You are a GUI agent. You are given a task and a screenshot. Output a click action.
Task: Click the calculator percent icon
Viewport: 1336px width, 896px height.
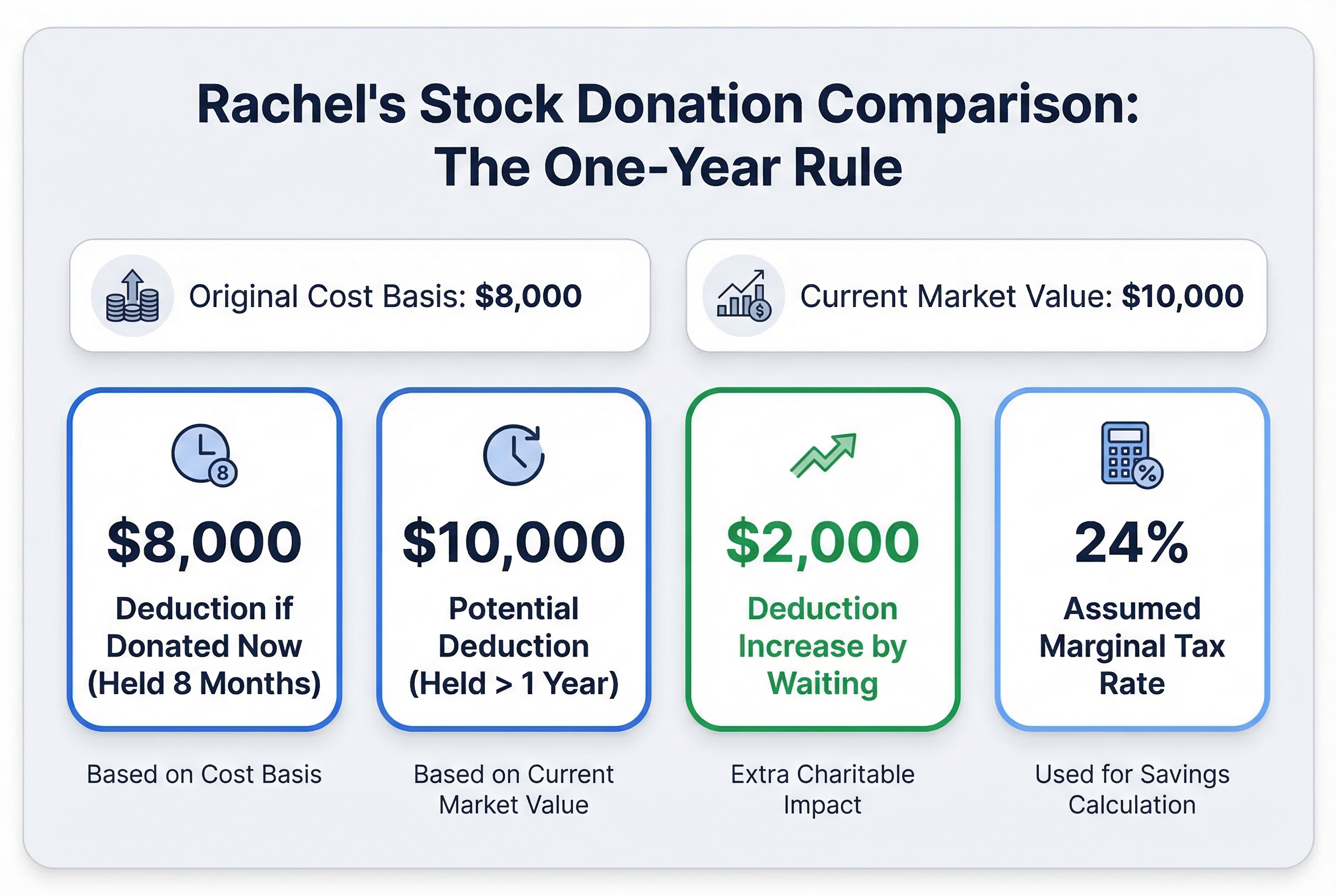click(1132, 455)
